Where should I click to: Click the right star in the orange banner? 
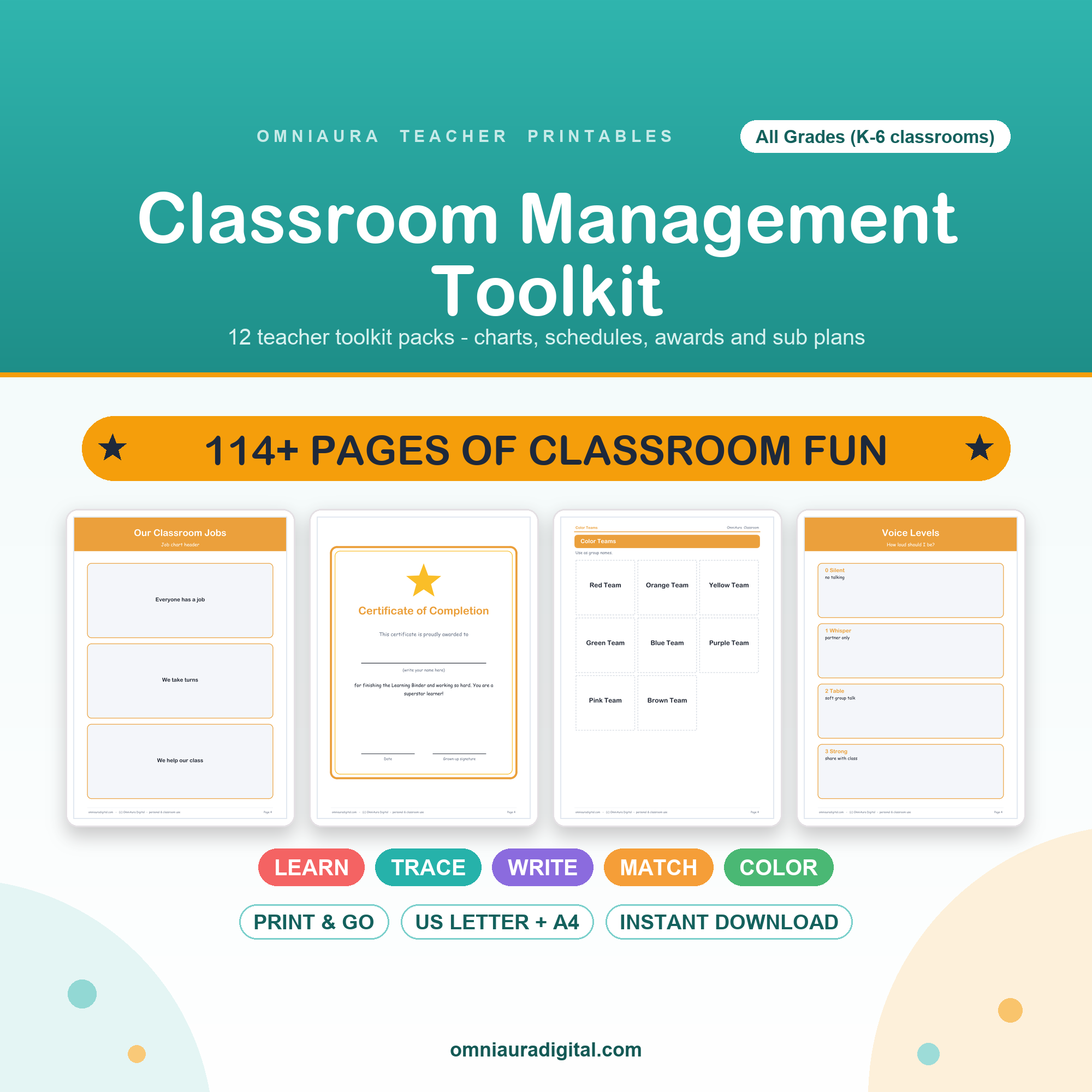[x=979, y=448]
